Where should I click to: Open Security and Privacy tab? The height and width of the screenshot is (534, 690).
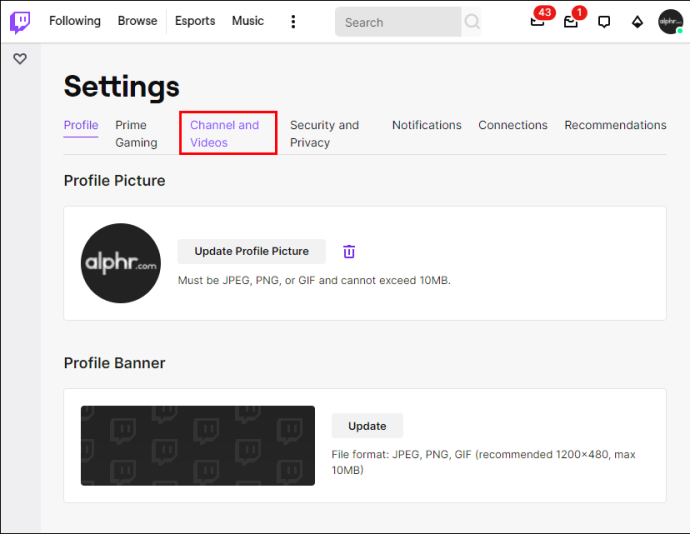click(x=324, y=134)
